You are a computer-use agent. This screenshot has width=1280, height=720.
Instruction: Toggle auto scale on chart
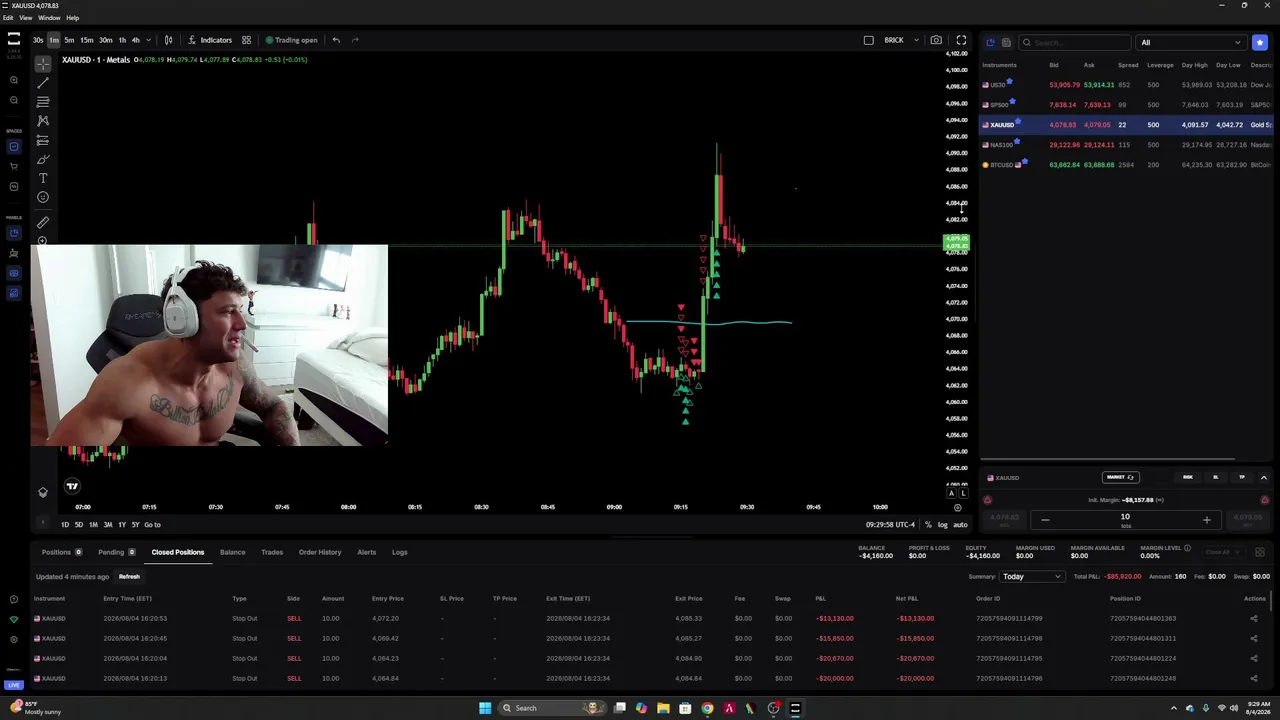[960, 525]
